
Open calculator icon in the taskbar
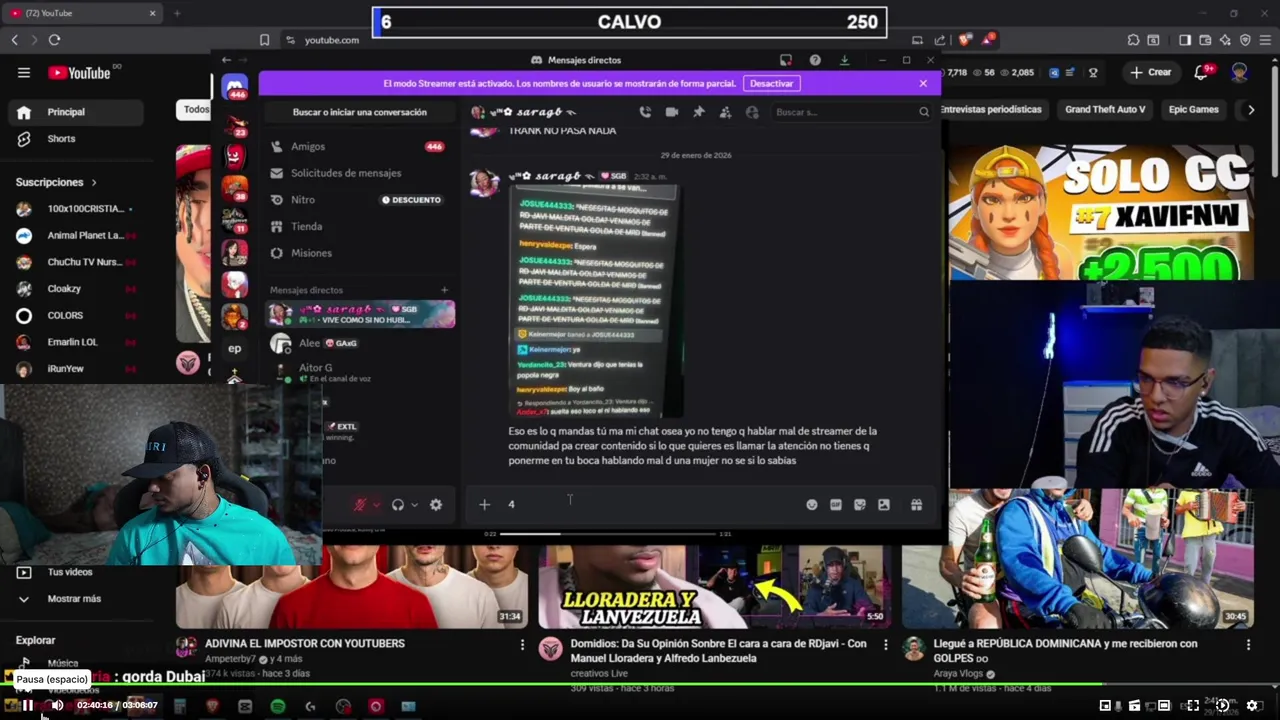[179, 706]
